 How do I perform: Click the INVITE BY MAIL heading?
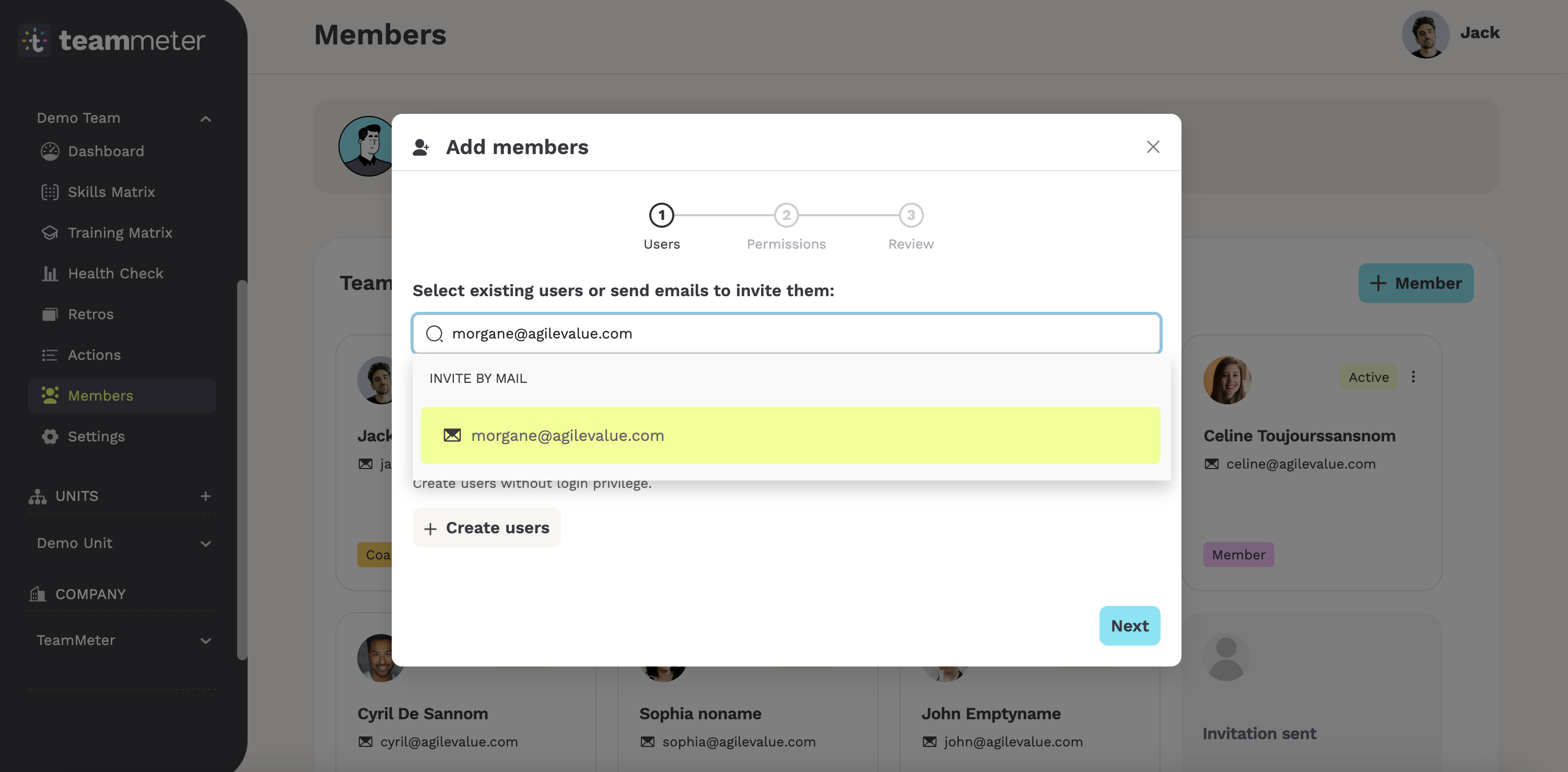pyautogui.click(x=478, y=378)
